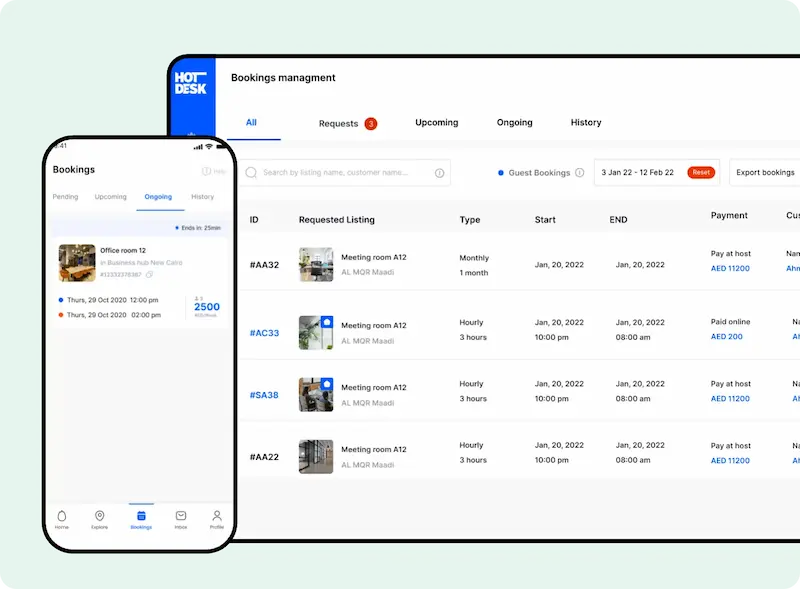Tap the Bookings calendar icon in mobile nav
The image size is (800, 589).
(x=141, y=518)
